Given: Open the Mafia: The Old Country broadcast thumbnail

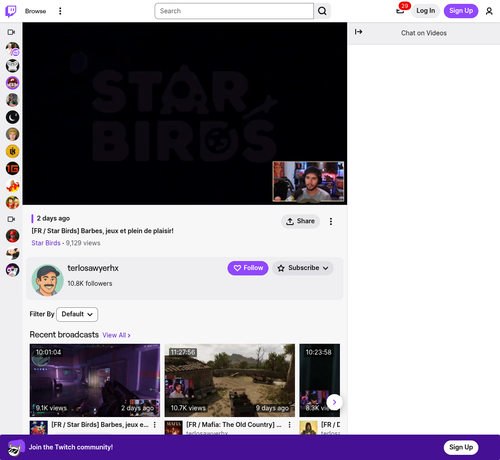Looking at the screenshot, I should pyautogui.click(x=230, y=380).
